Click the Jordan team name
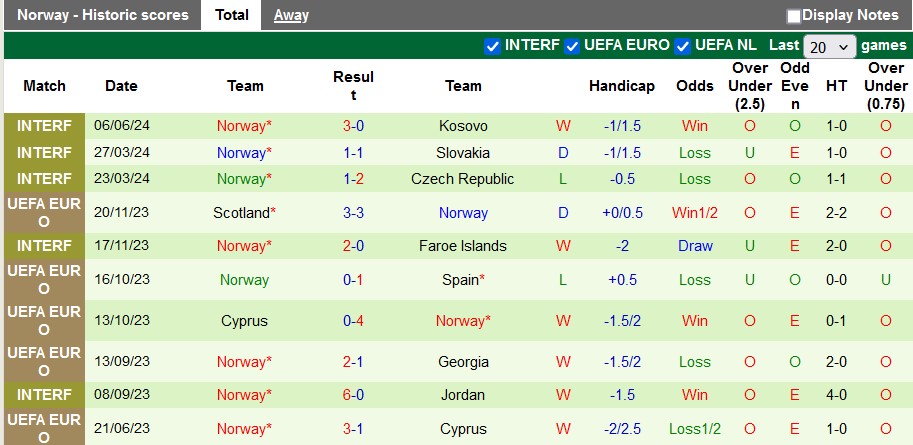This screenshot has width=913, height=445. point(463,395)
